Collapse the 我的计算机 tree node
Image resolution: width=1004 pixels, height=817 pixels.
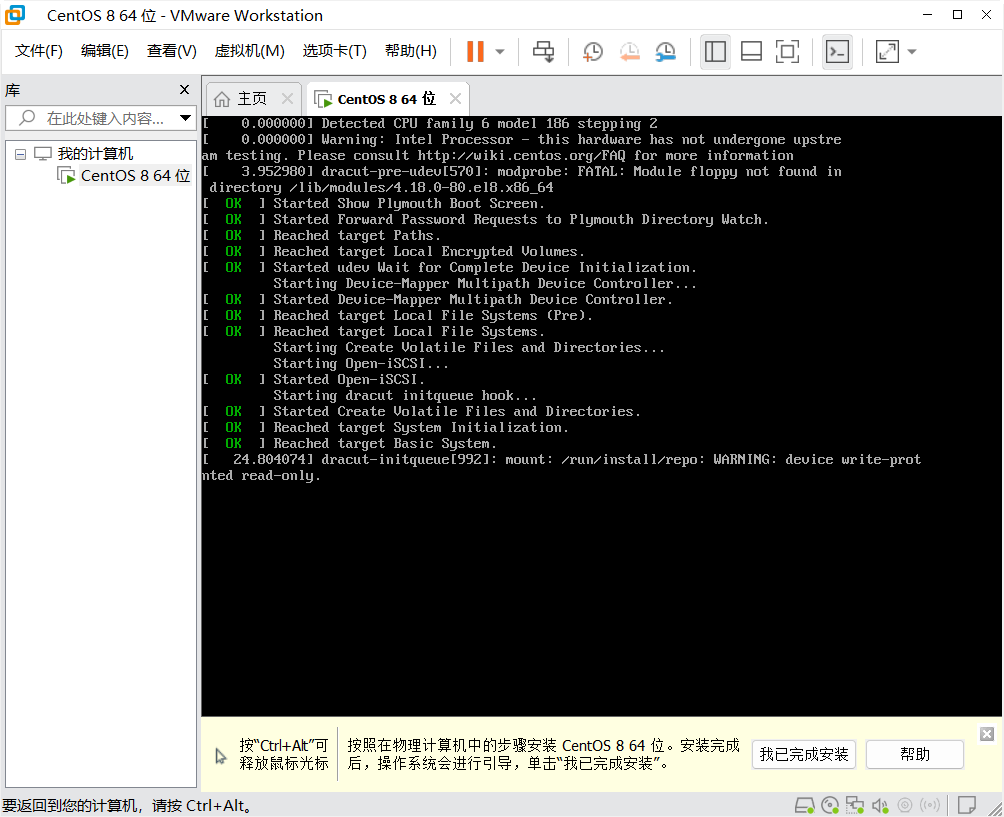pyautogui.click(x=20, y=154)
